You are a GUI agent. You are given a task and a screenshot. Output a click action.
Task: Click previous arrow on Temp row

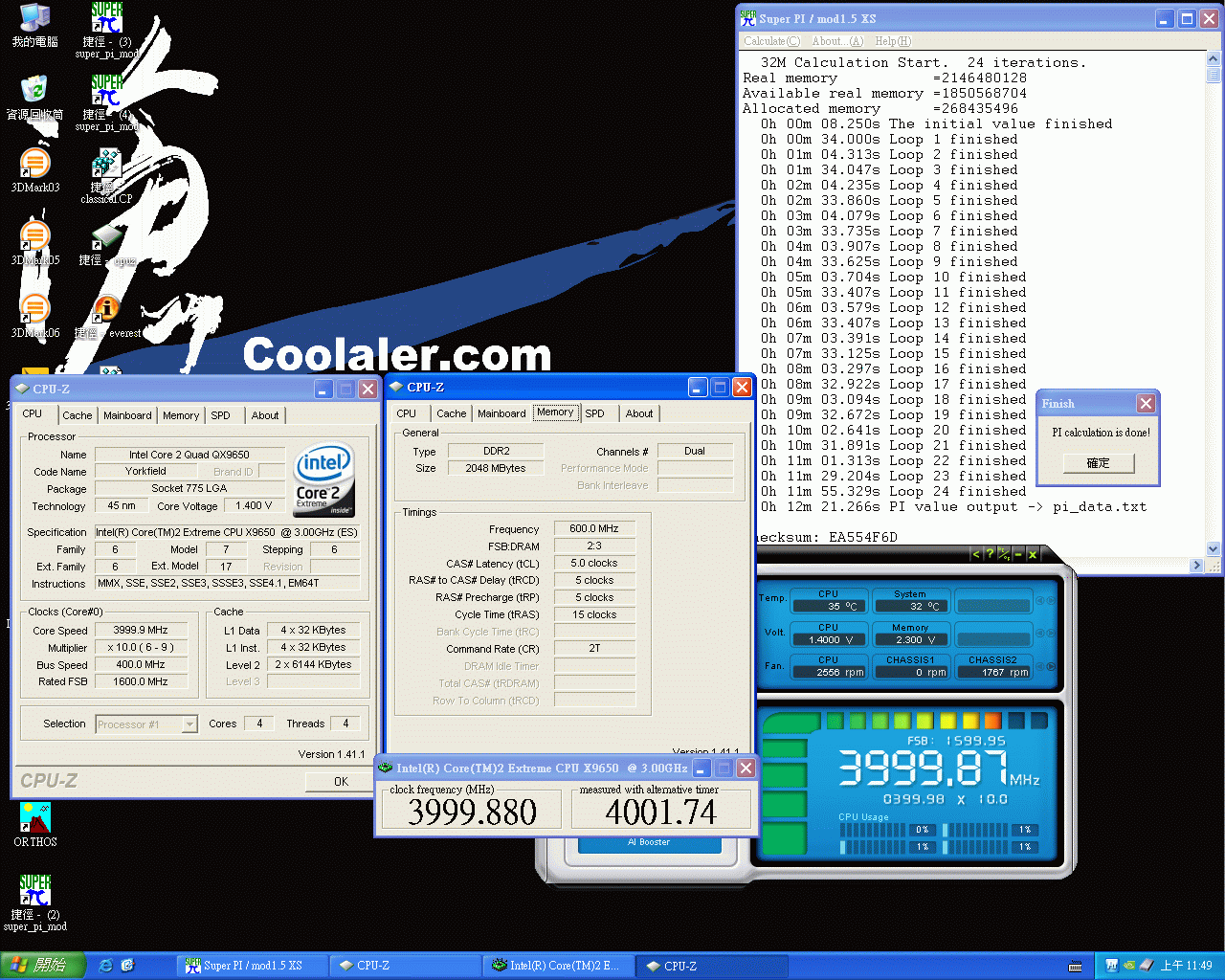click(x=1041, y=600)
